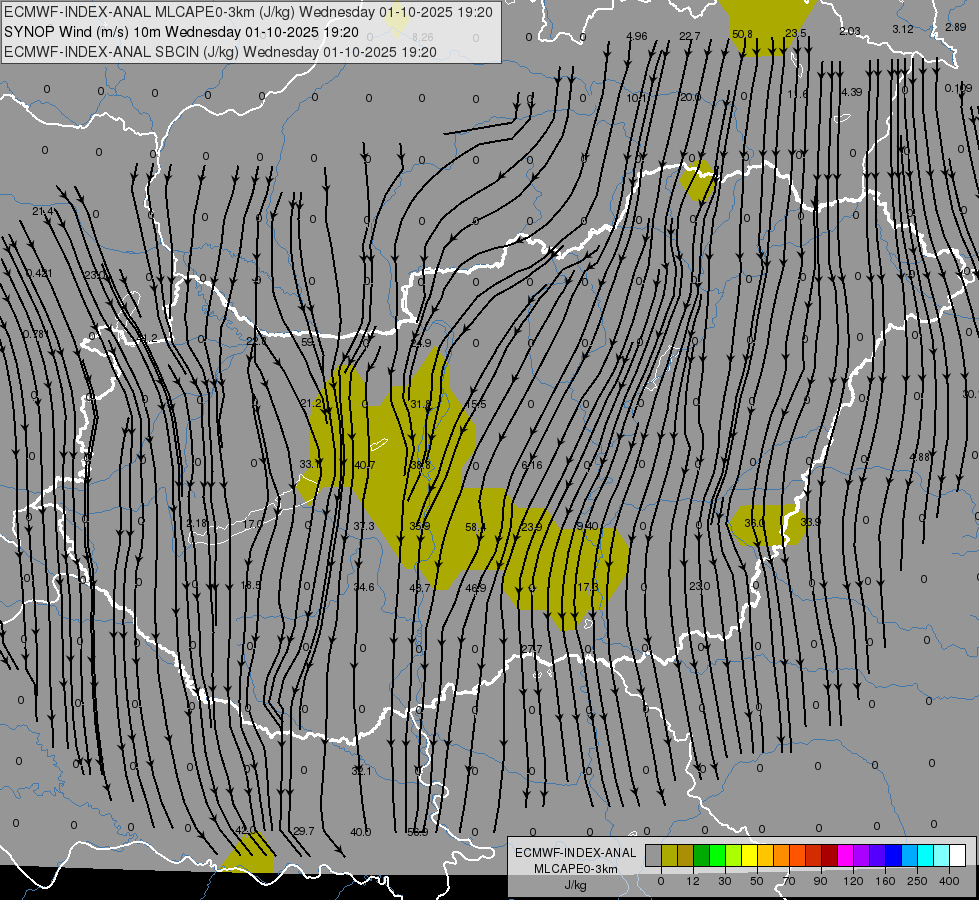Click the map value '29.7'
The height and width of the screenshot is (900, 979).
pyautogui.click(x=303, y=831)
